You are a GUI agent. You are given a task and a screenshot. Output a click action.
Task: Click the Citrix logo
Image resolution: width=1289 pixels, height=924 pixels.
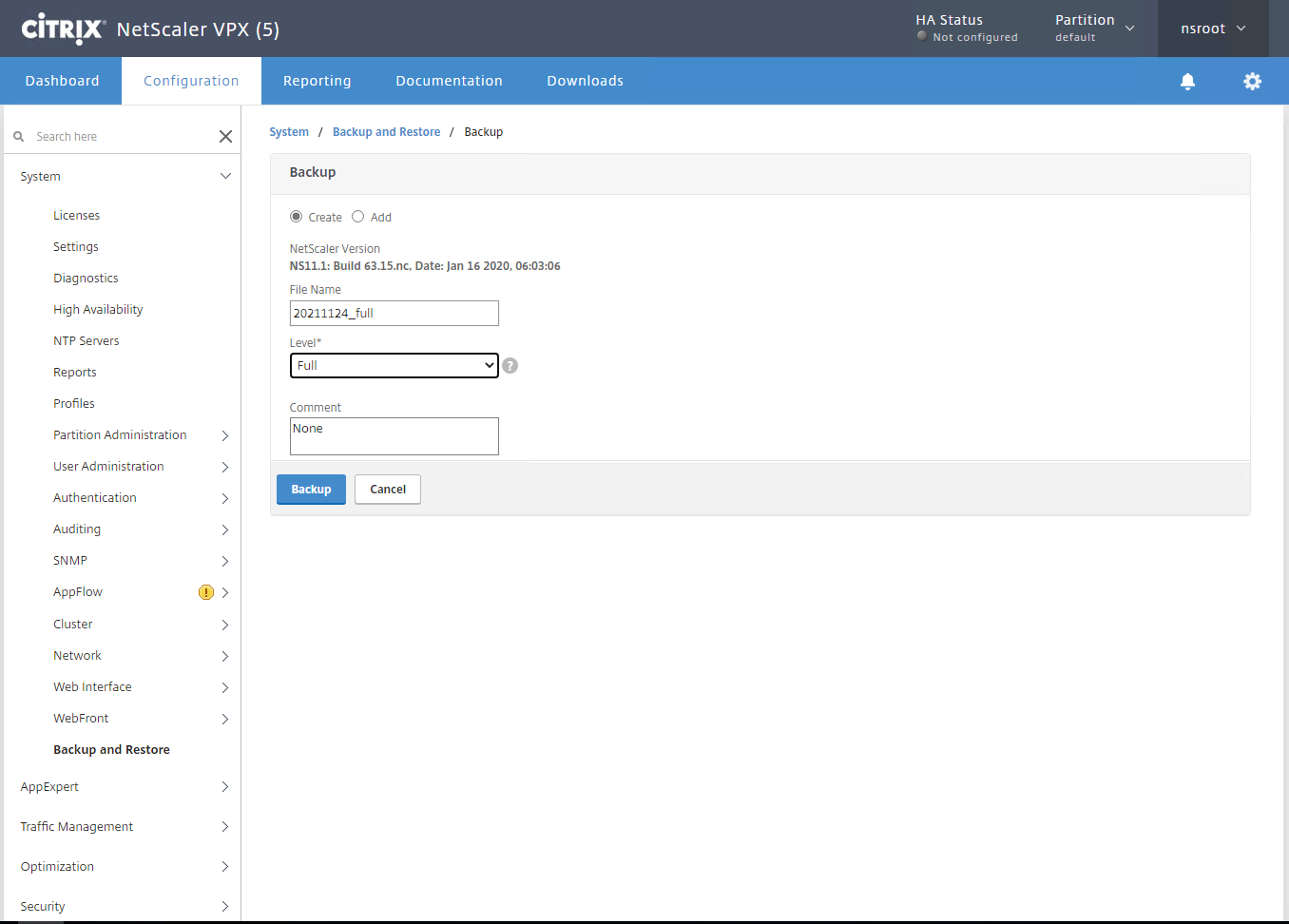pos(63,29)
